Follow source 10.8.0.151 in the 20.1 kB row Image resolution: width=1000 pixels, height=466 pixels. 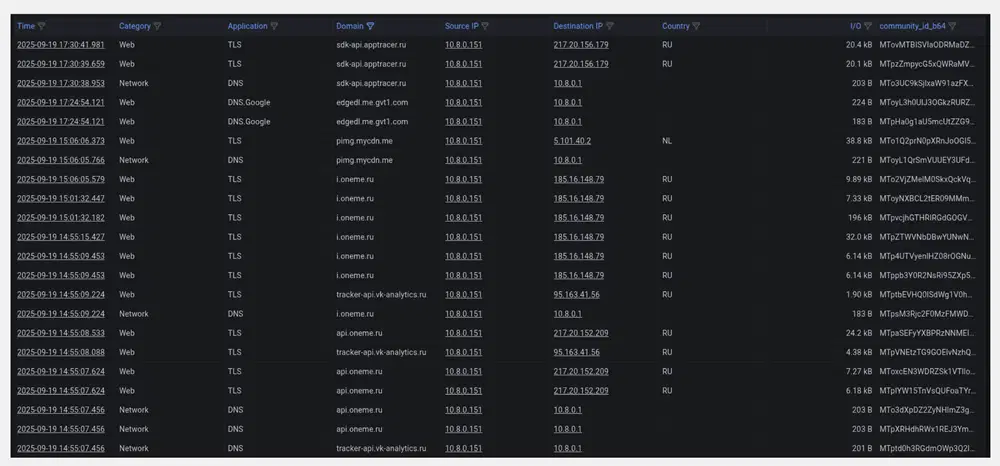pyautogui.click(x=464, y=64)
